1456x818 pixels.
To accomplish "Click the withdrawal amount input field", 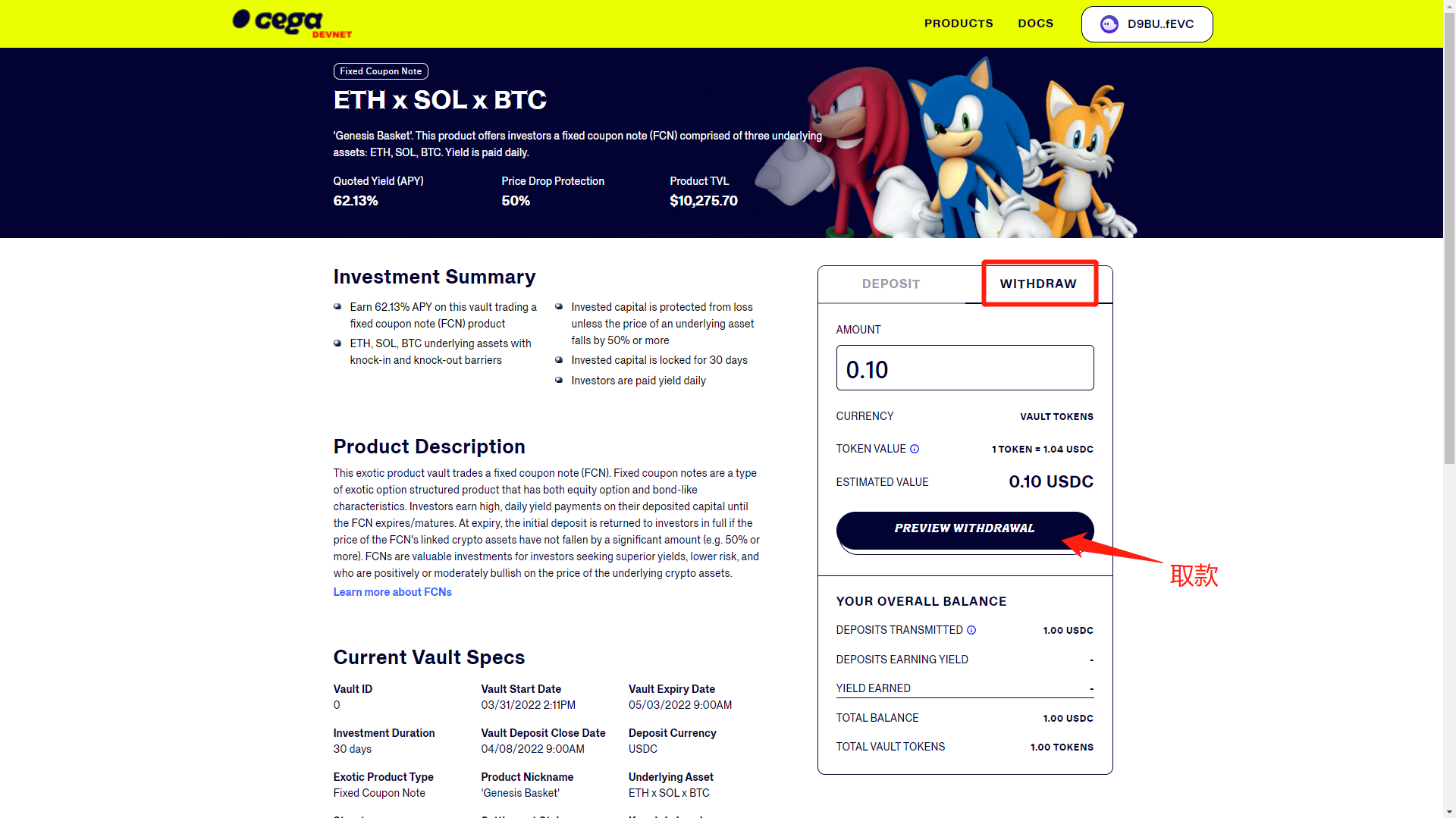I will (965, 368).
